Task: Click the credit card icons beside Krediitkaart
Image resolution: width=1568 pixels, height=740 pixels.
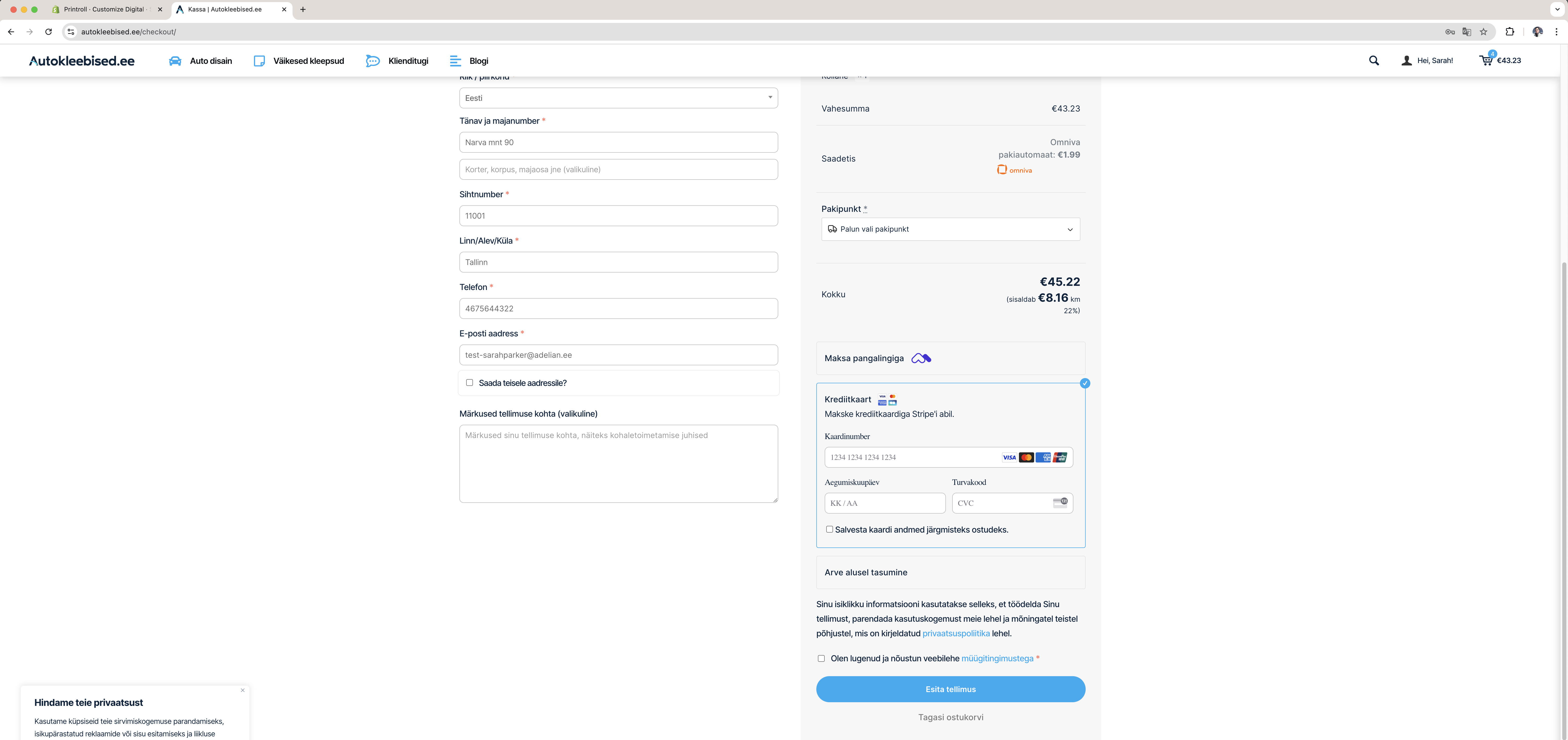Action: click(888, 400)
